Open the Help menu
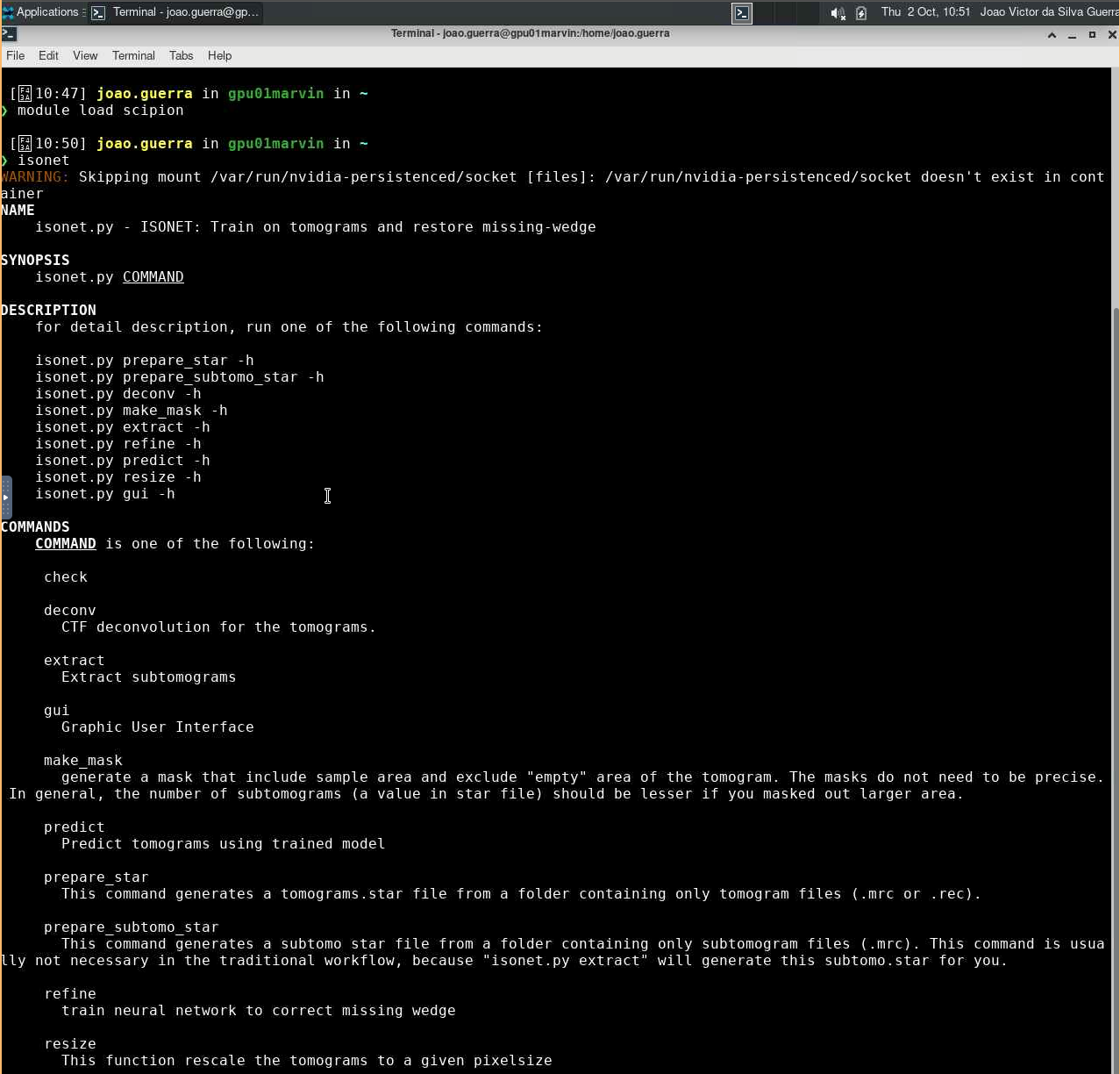 pyautogui.click(x=219, y=55)
